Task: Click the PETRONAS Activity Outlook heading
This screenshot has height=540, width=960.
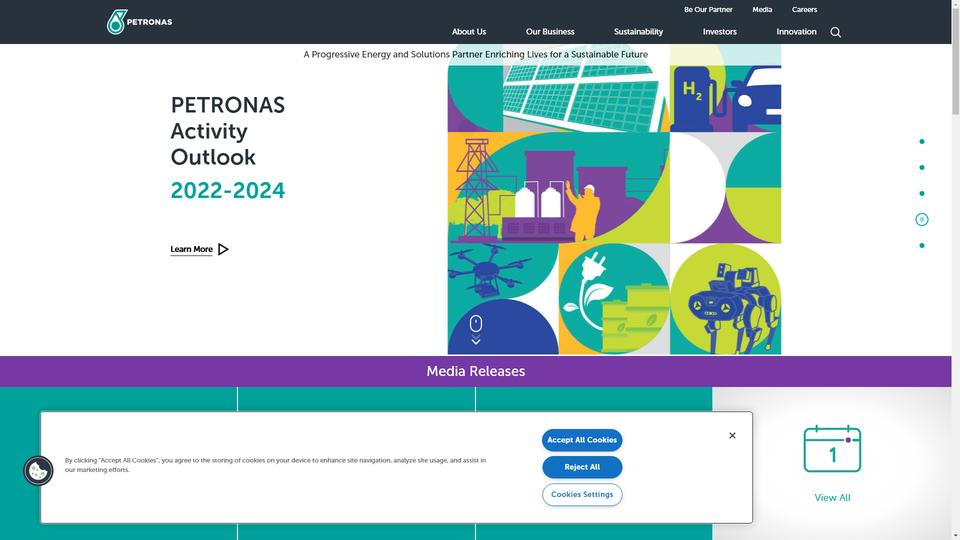Action: point(228,131)
